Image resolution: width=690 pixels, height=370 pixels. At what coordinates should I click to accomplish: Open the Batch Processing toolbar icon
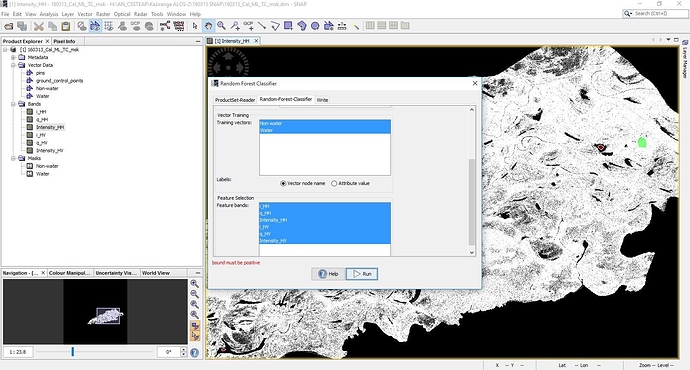(179, 26)
